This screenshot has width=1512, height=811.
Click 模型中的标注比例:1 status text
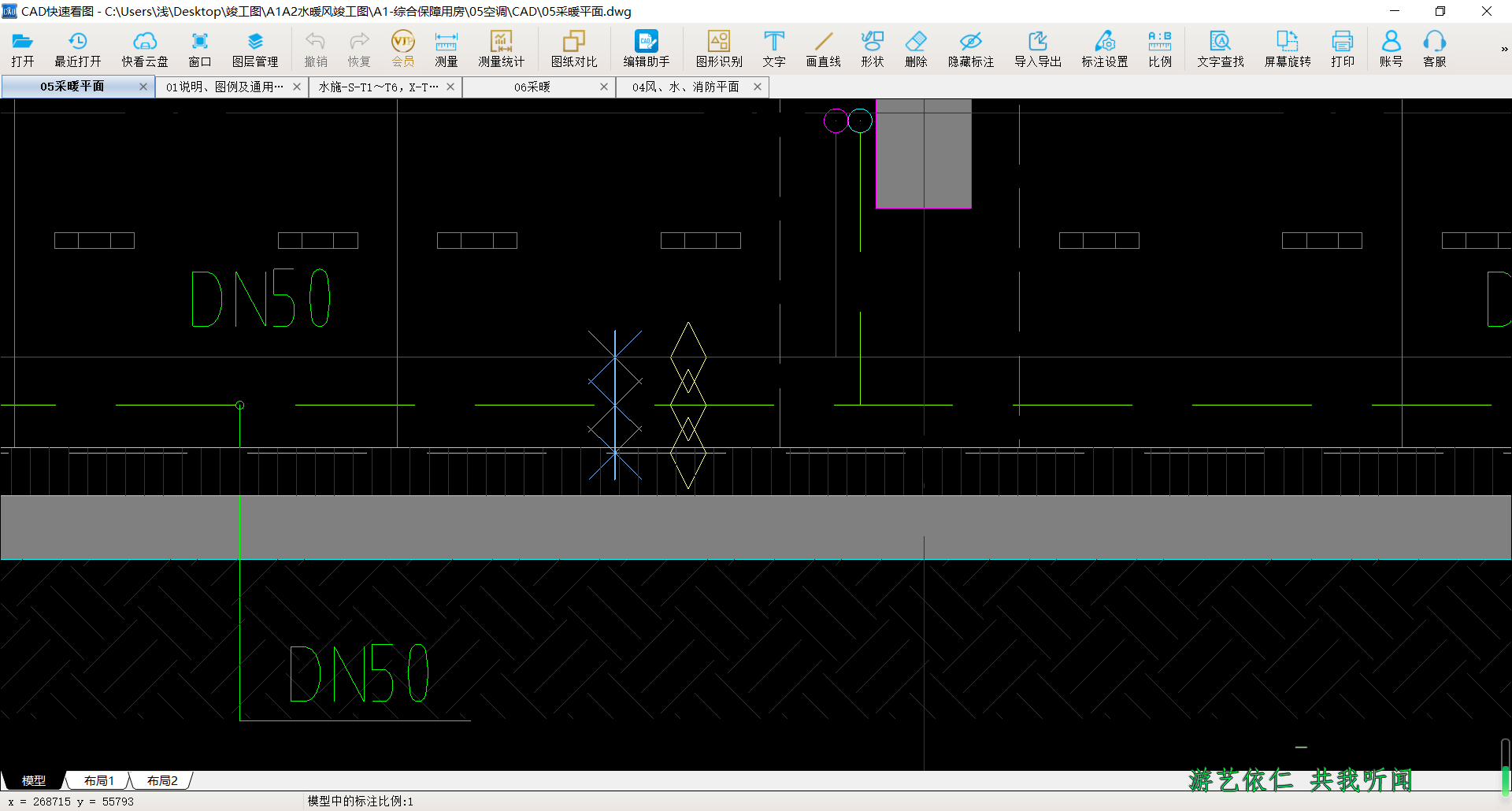(360, 801)
